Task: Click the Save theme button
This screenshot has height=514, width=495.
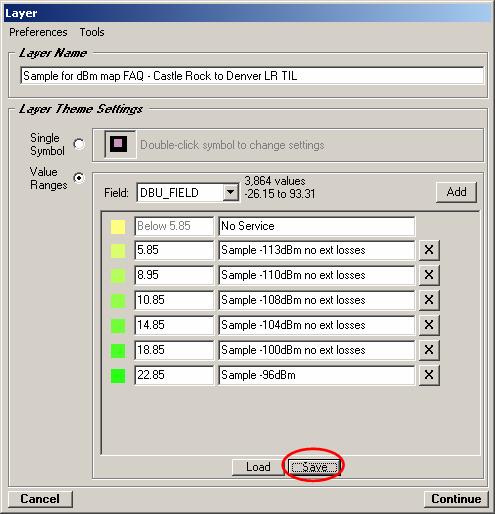Action: [x=314, y=467]
